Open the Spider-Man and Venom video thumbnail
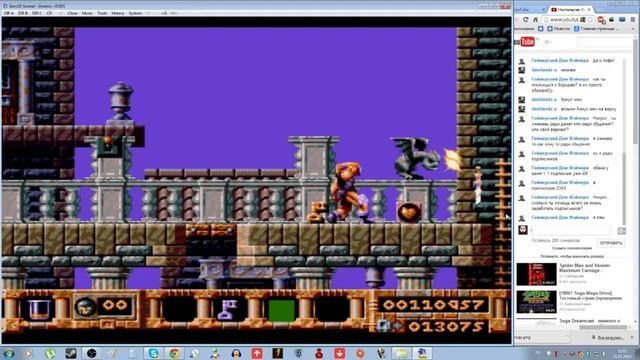This screenshot has height=360, width=640. (x=536, y=274)
